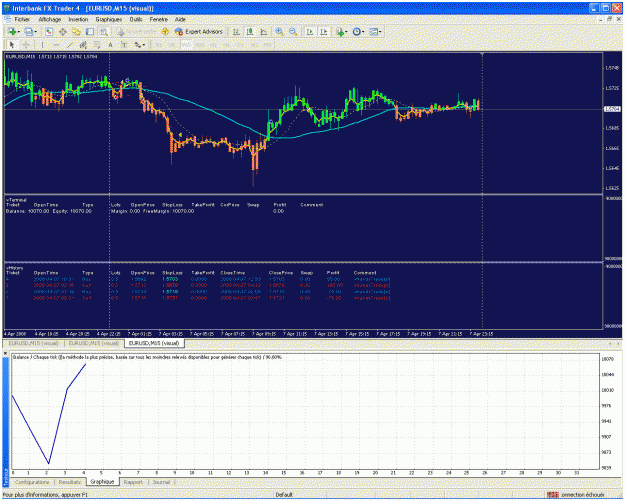Open the Periods clock icon

click(356, 31)
